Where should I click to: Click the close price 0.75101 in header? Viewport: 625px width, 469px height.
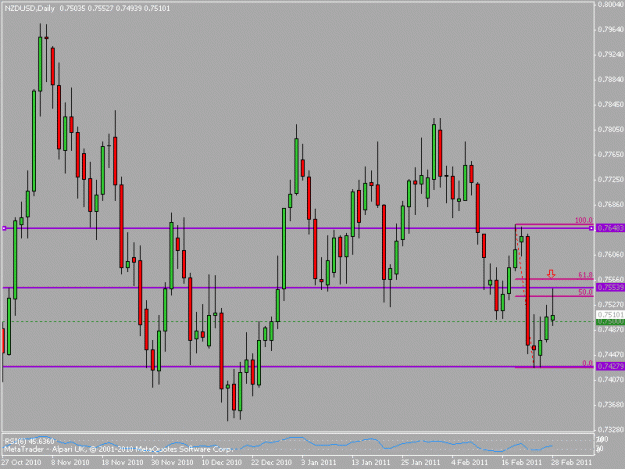click(x=157, y=8)
